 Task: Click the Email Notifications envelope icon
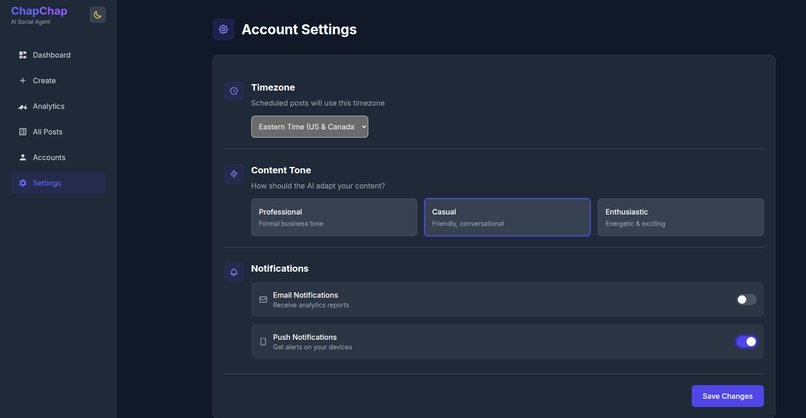263,300
